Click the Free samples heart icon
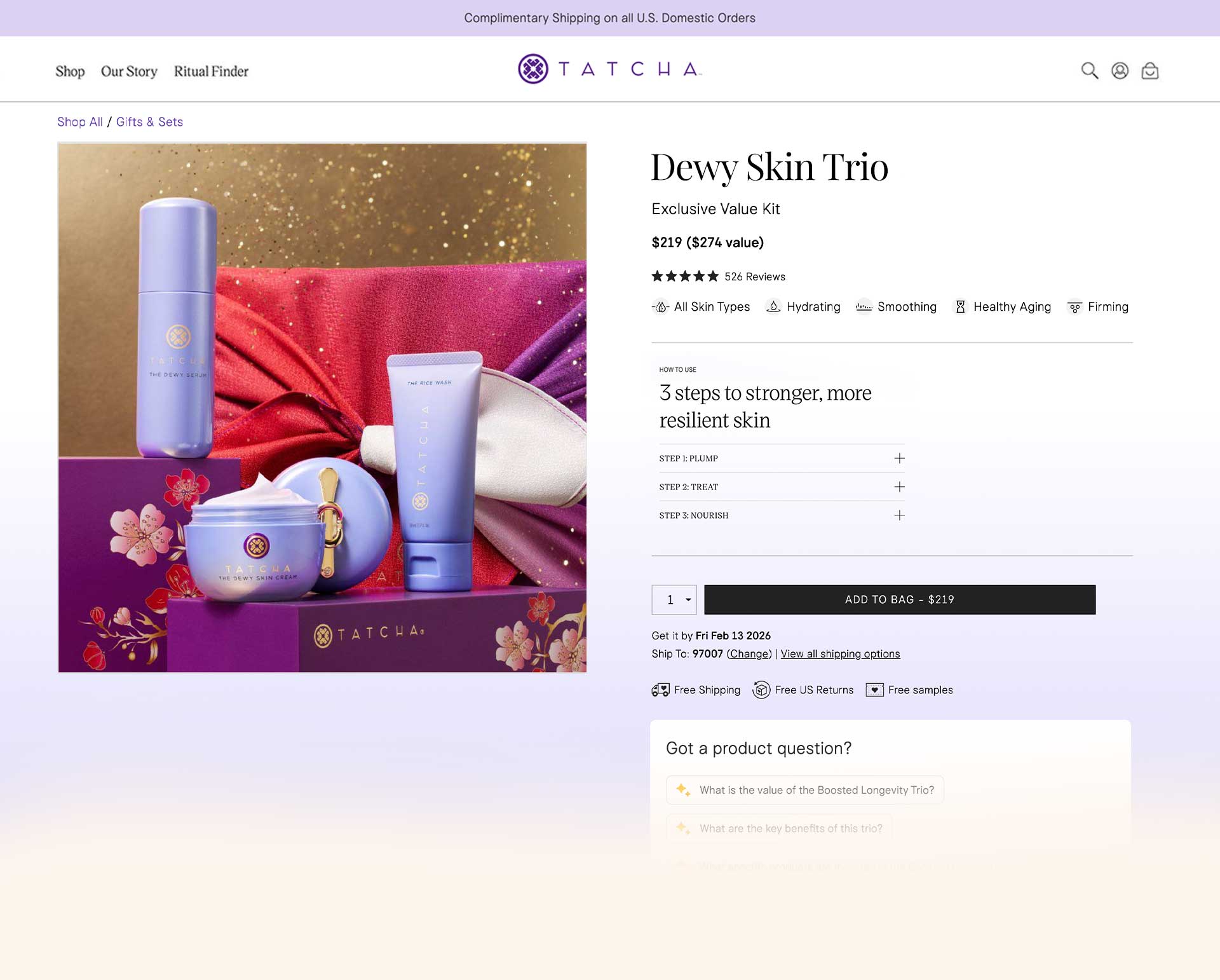Image resolution: width=1220 pixels, height=980 pixels. pyautogui.click(x=874, y=690)
